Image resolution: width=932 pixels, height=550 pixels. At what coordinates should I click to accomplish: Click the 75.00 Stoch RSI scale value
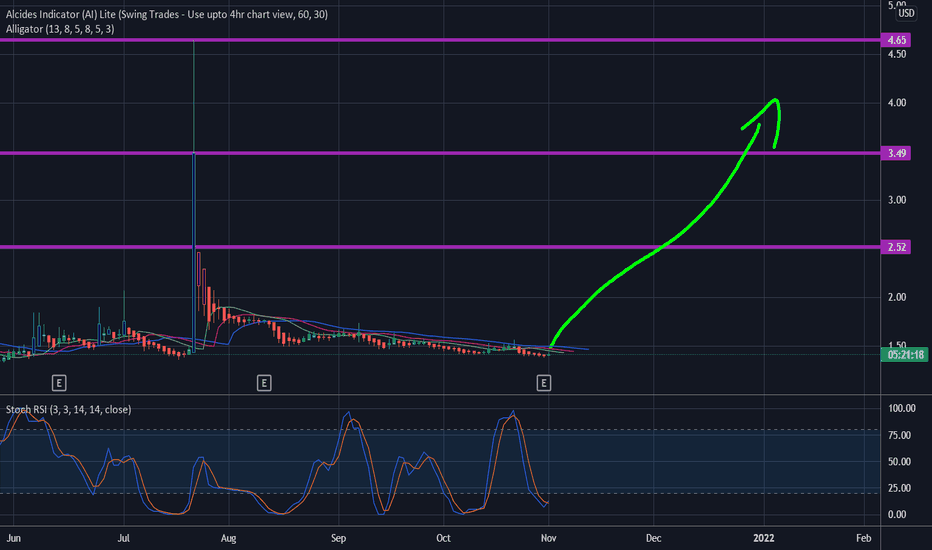(899, 435)
